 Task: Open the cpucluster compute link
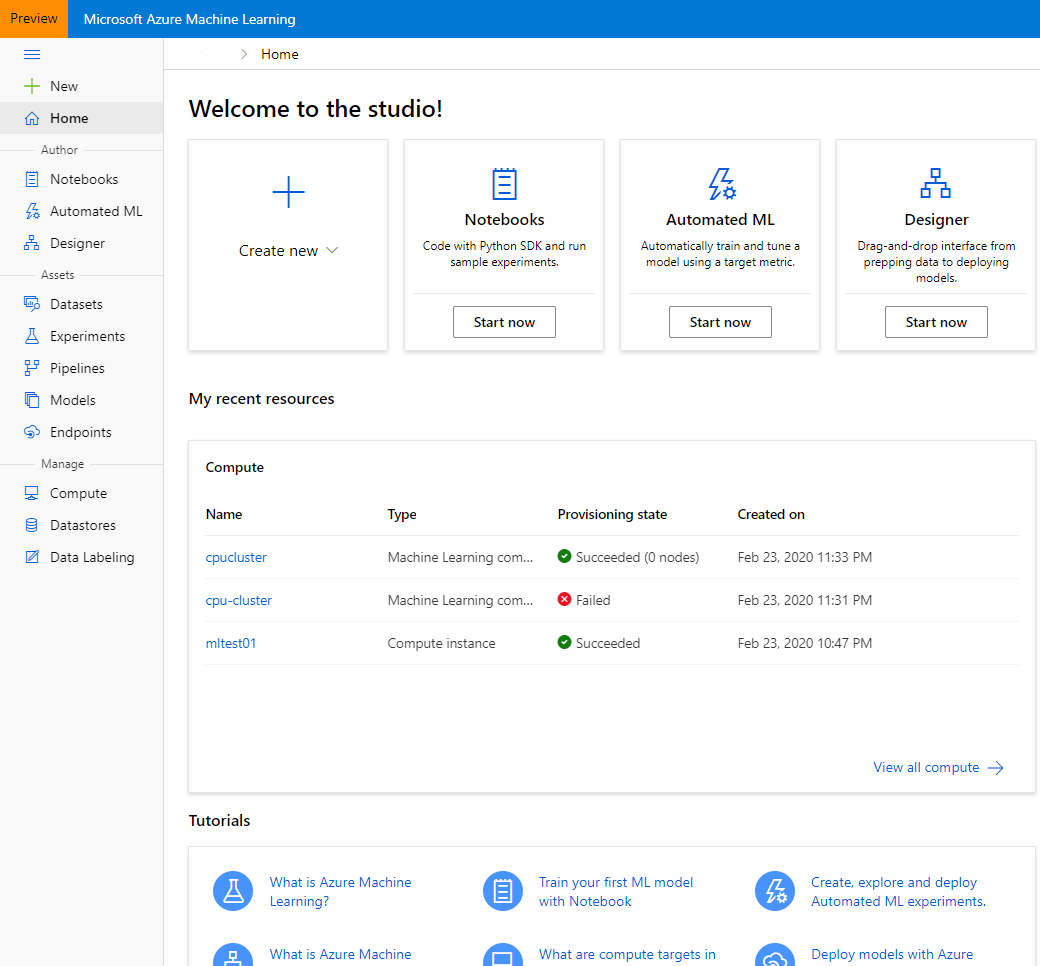[236, 557]
